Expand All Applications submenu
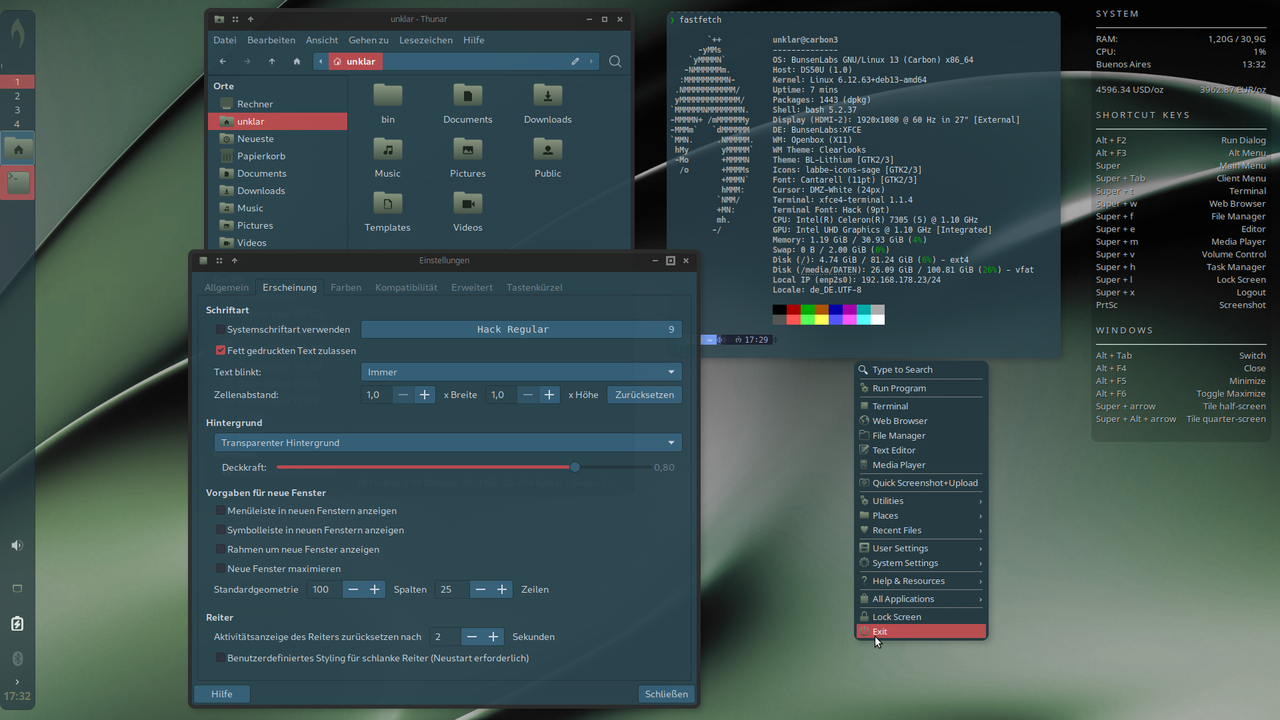The image size is (1280, 720). pyautogui.click(x=921, y=599)
